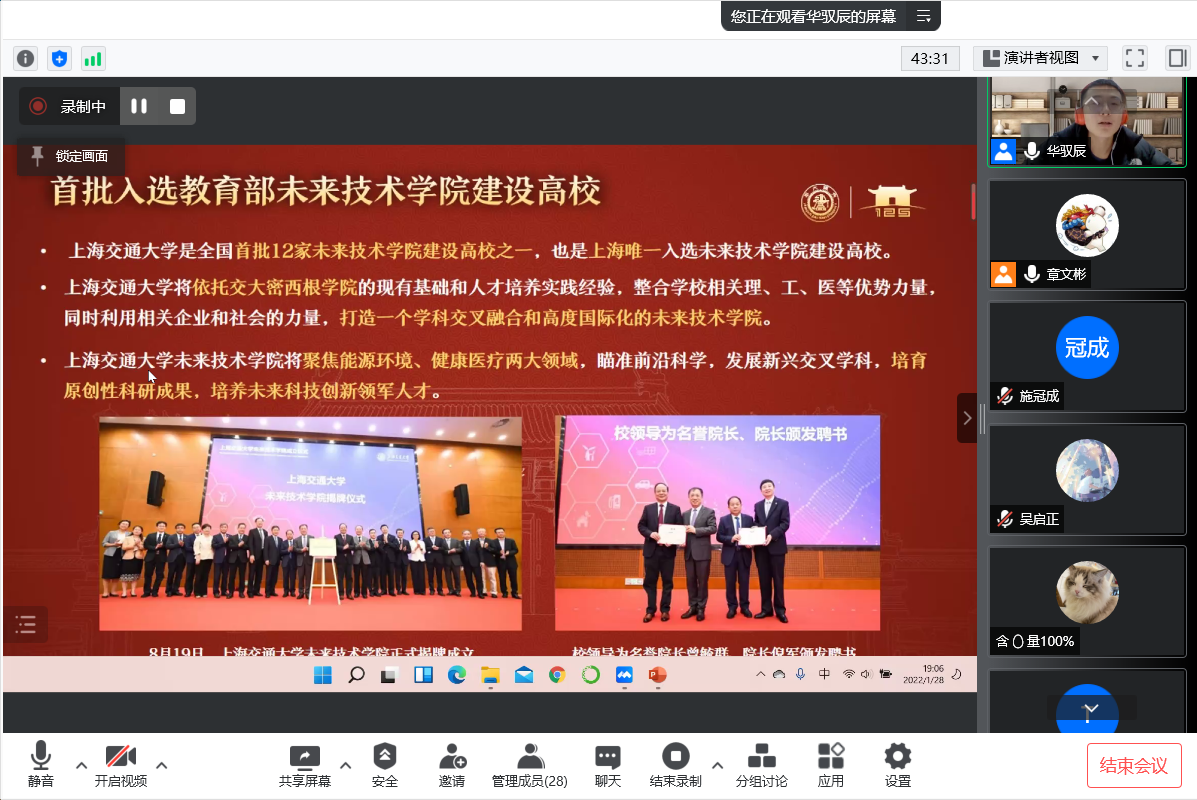Screen dimensions: 1197x800
Task: Click the blue security shield icon
Action: coord(59,58)
